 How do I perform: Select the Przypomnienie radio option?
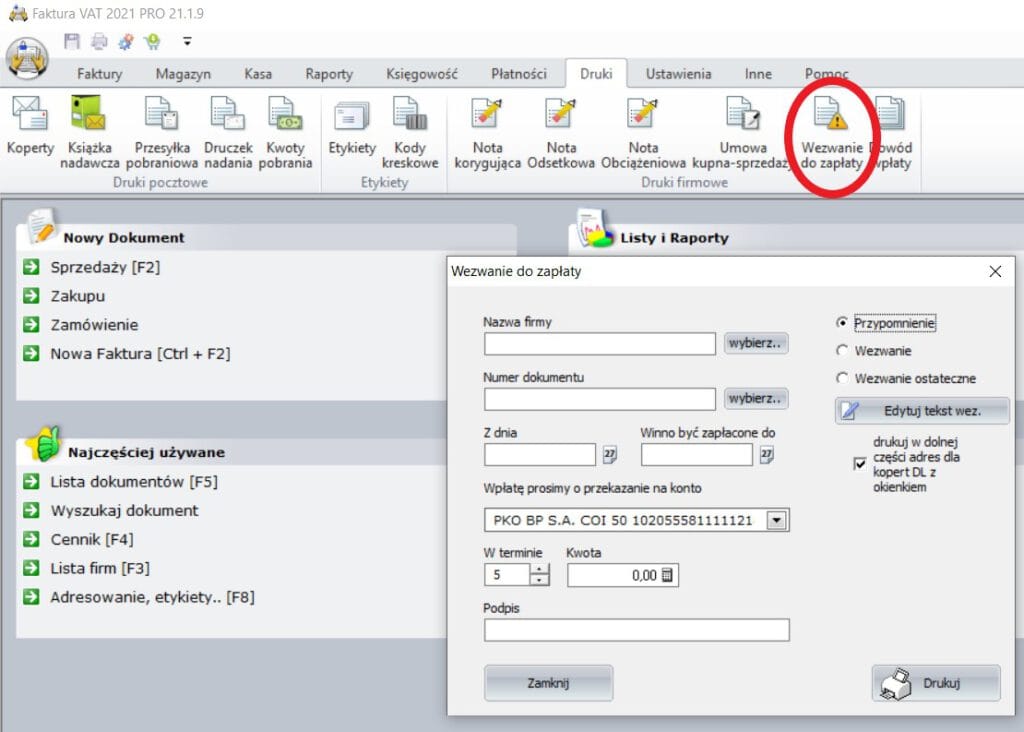coord(842,323)
